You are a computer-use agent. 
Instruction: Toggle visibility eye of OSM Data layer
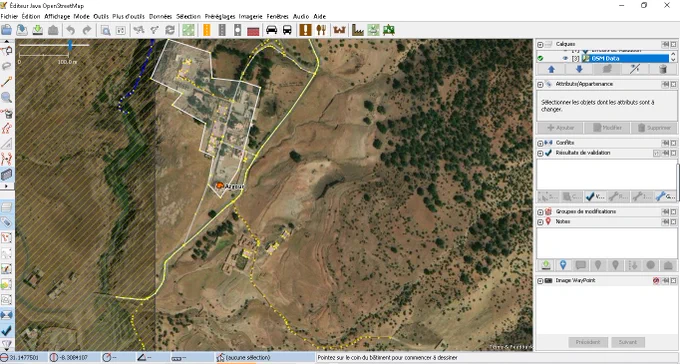pyautogui.click(x=565, y=58)
